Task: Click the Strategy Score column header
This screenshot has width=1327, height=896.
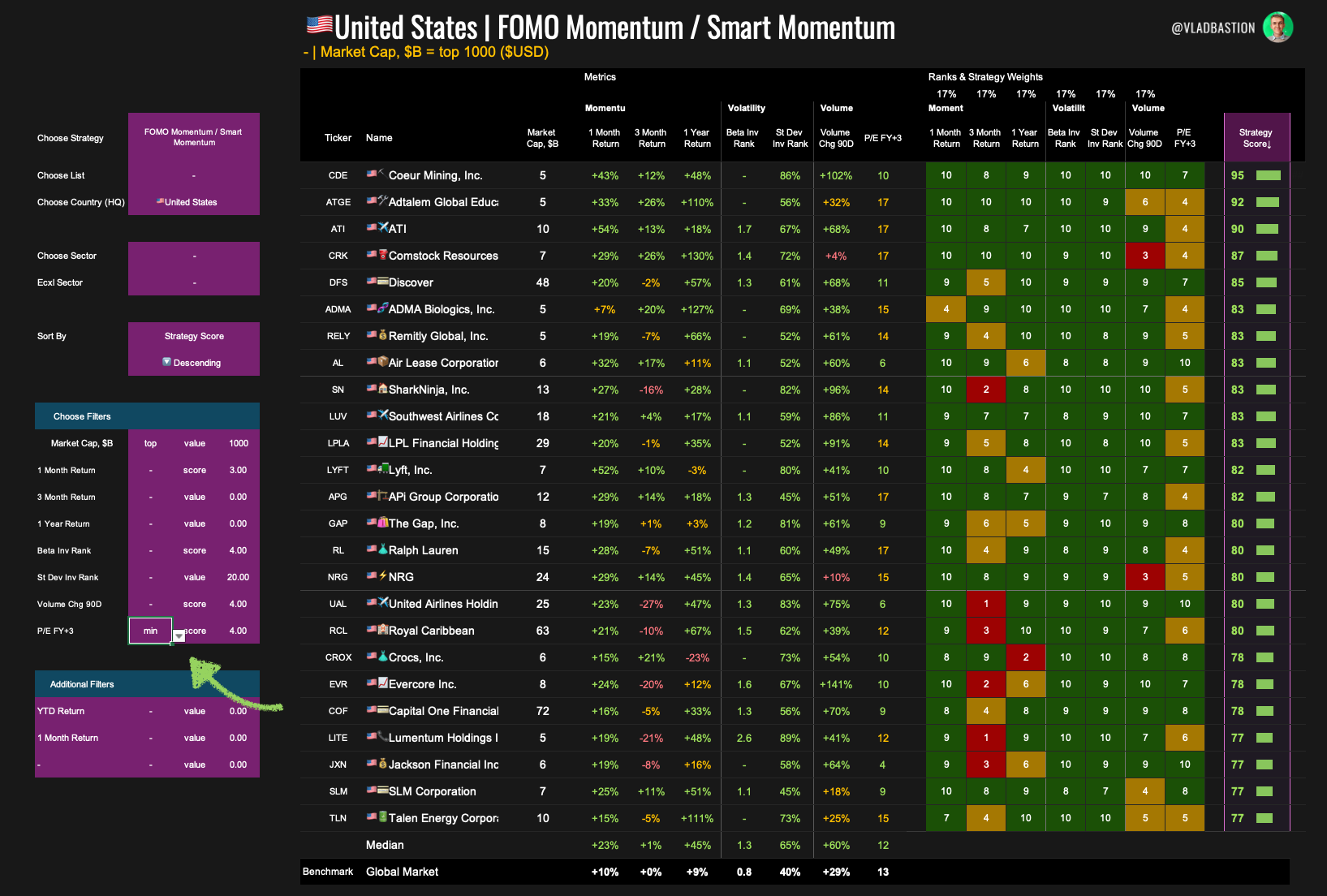Action: [x=1256, y=138]
